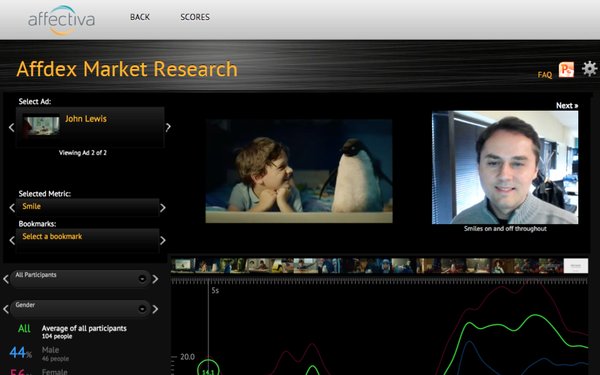This screenshot has width=600, height=375.
Task: Click Affdex Market Research heading
Action: coord(127,69)
